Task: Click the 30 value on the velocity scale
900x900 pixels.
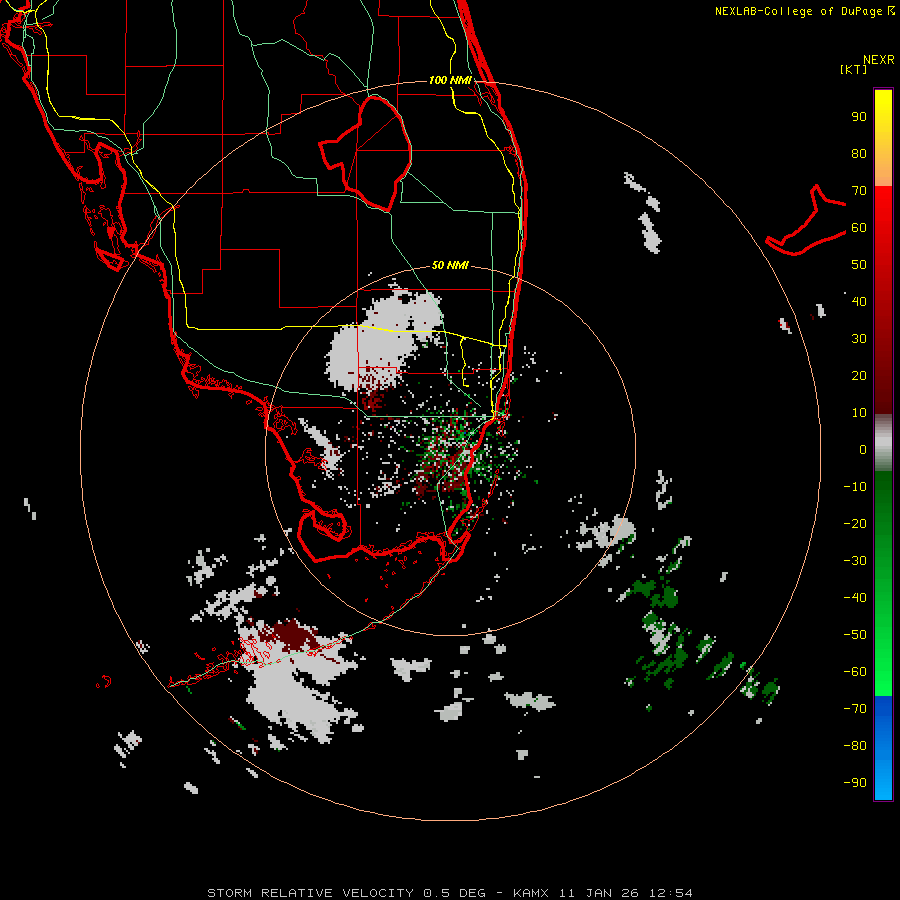Action: [x=859, y=339]
